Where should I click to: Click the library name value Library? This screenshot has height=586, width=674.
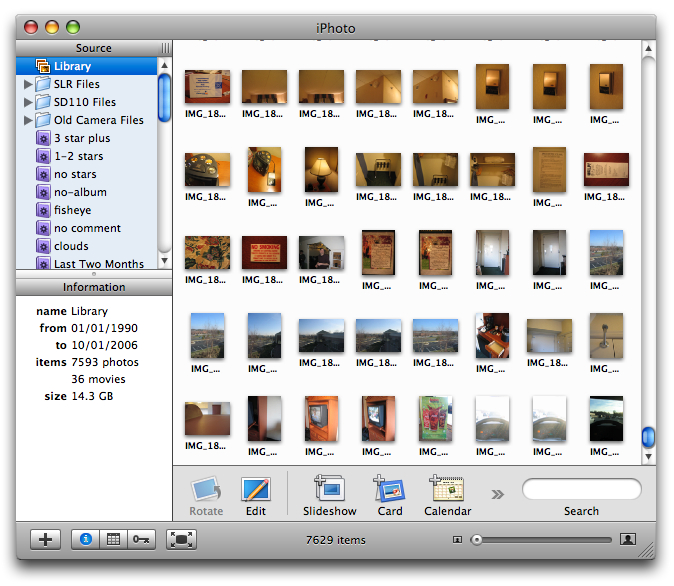[x=89, y=311]
